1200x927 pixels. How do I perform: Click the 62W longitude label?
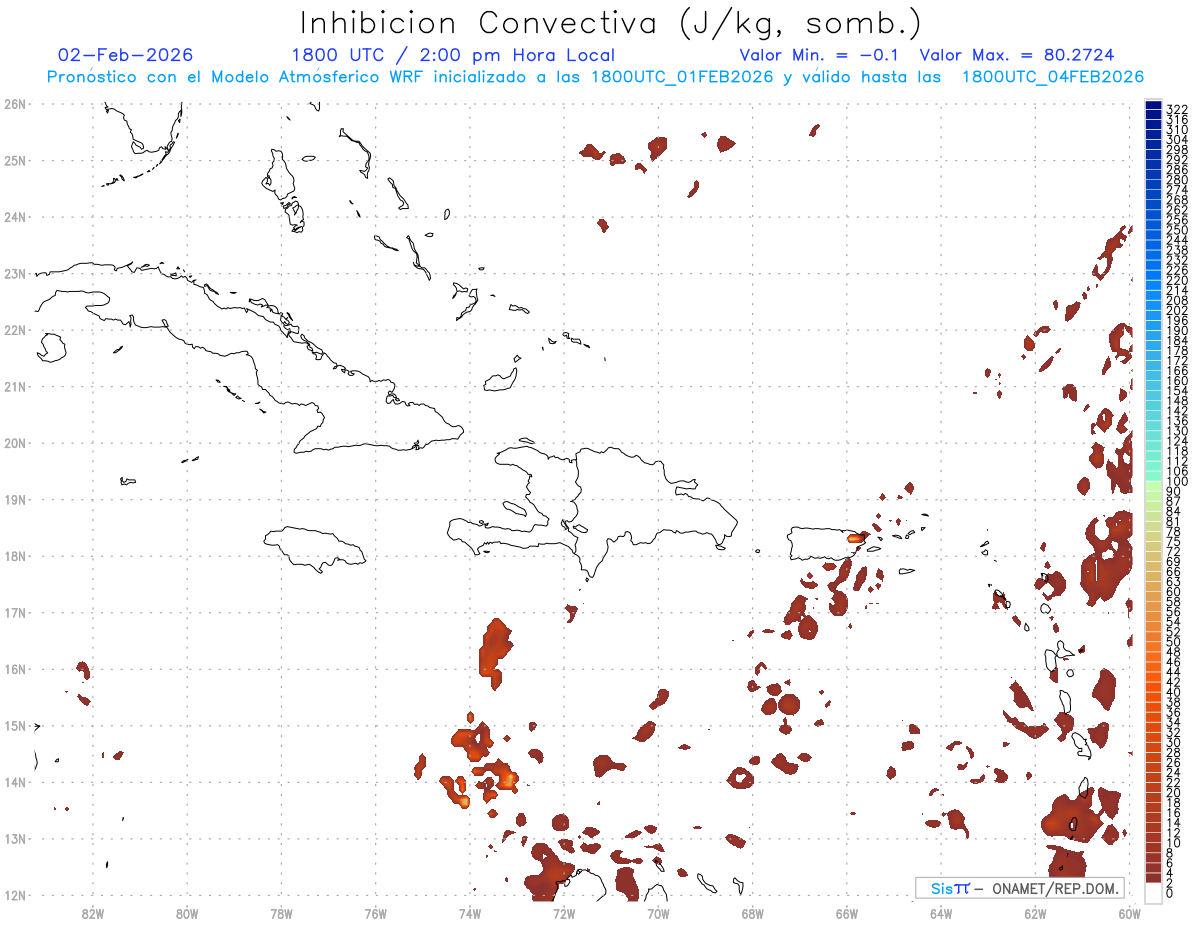1035,912
